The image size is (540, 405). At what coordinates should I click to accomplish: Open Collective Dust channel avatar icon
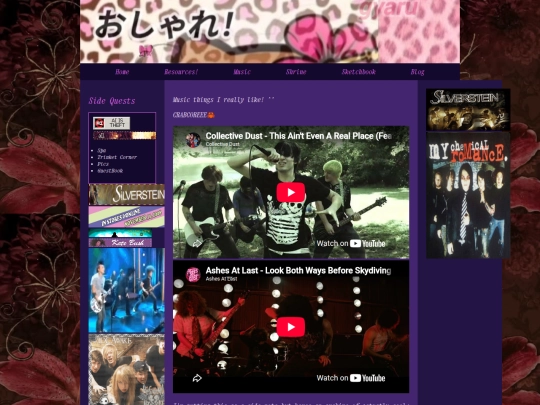click(193, 140)
